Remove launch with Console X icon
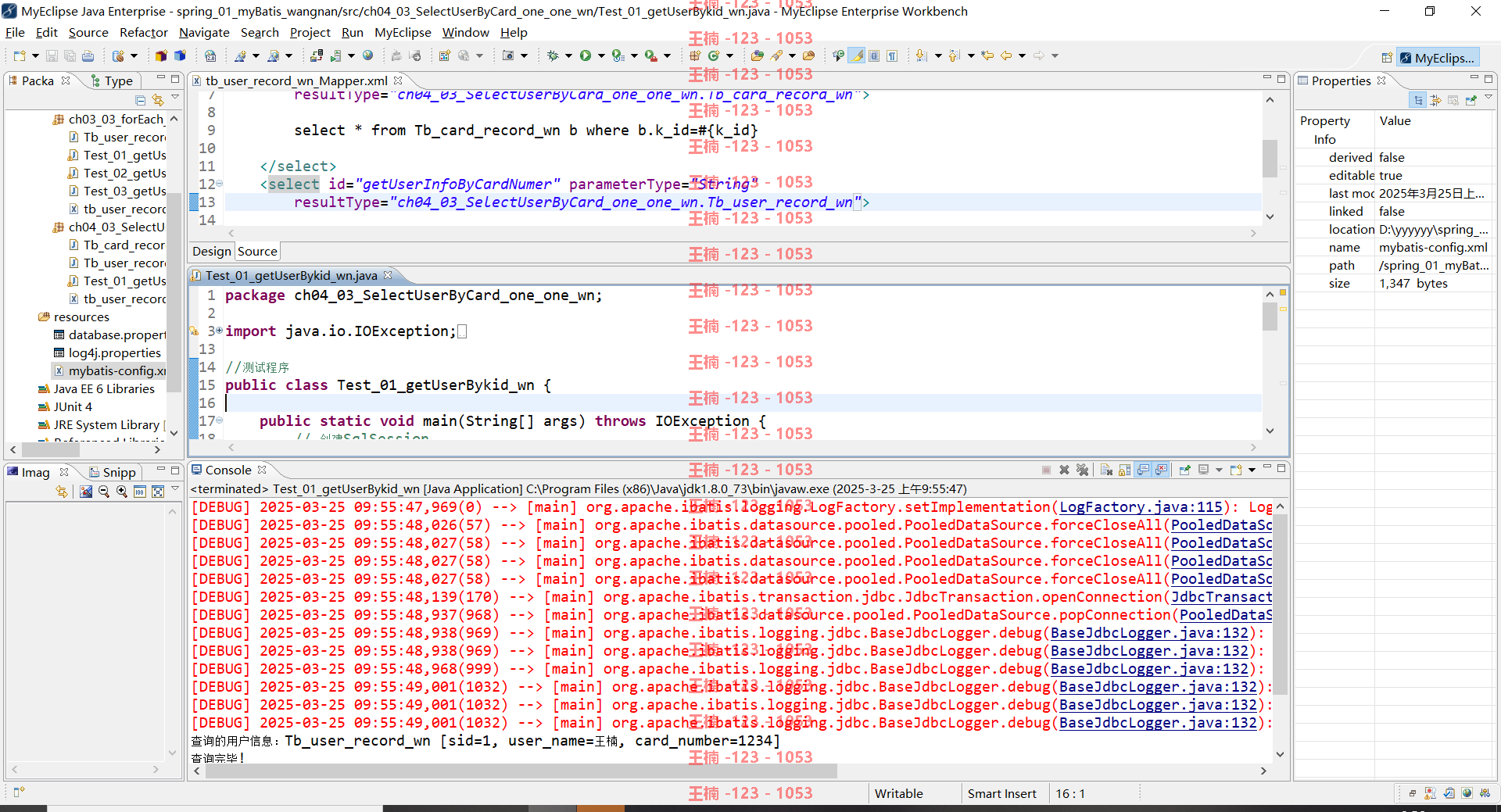This screenshot has height=812, width=1501. point(1064,470)
